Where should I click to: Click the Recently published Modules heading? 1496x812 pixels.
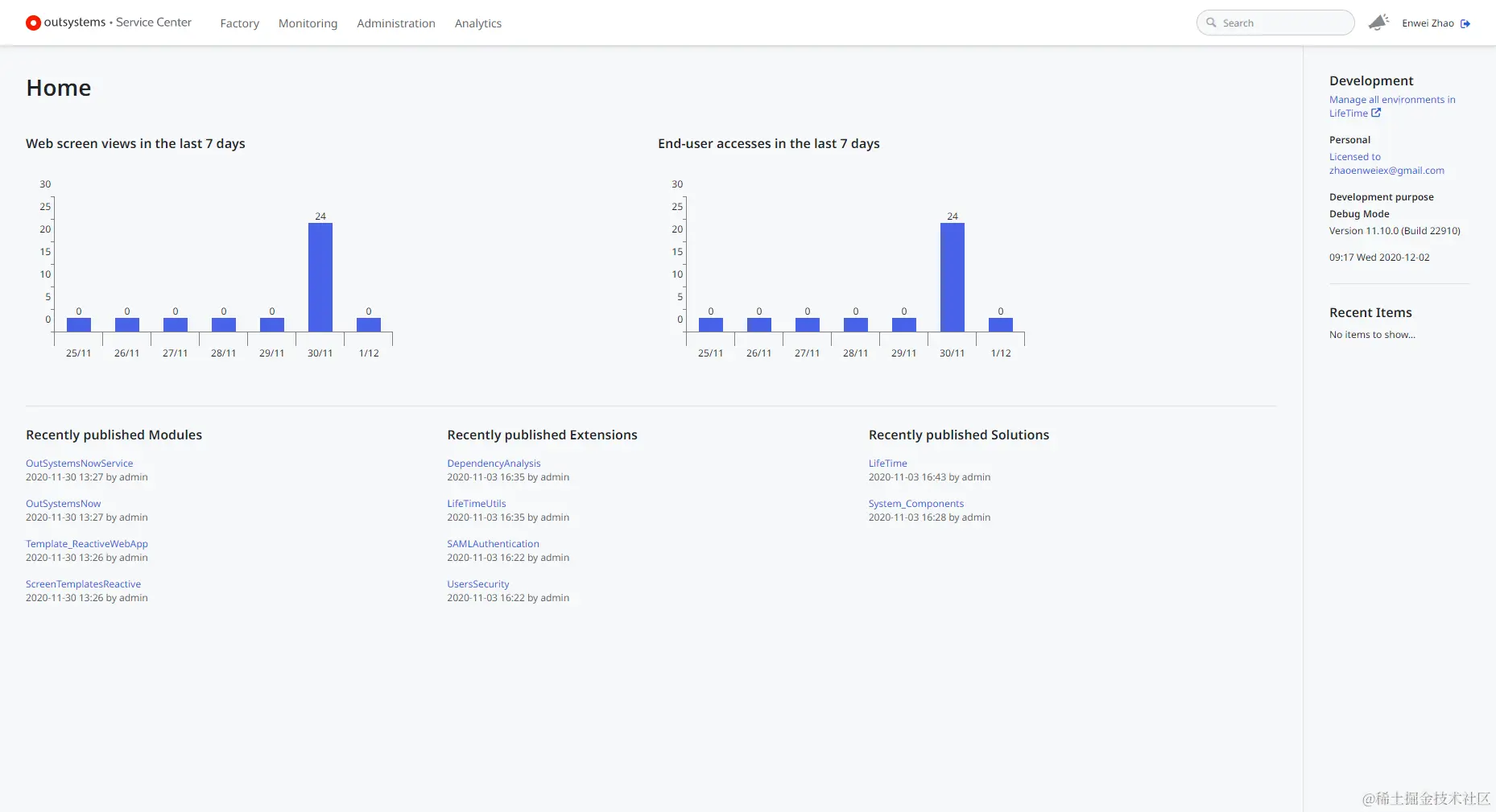pyautogui.click(x=114, y=435)
